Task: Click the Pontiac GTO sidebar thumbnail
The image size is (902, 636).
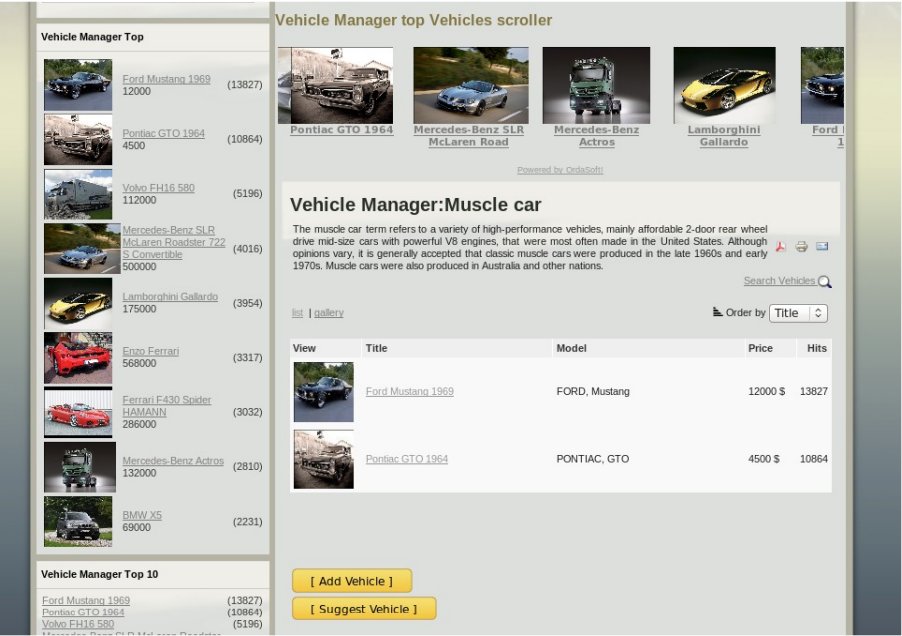Action: [x=78, y=139]
